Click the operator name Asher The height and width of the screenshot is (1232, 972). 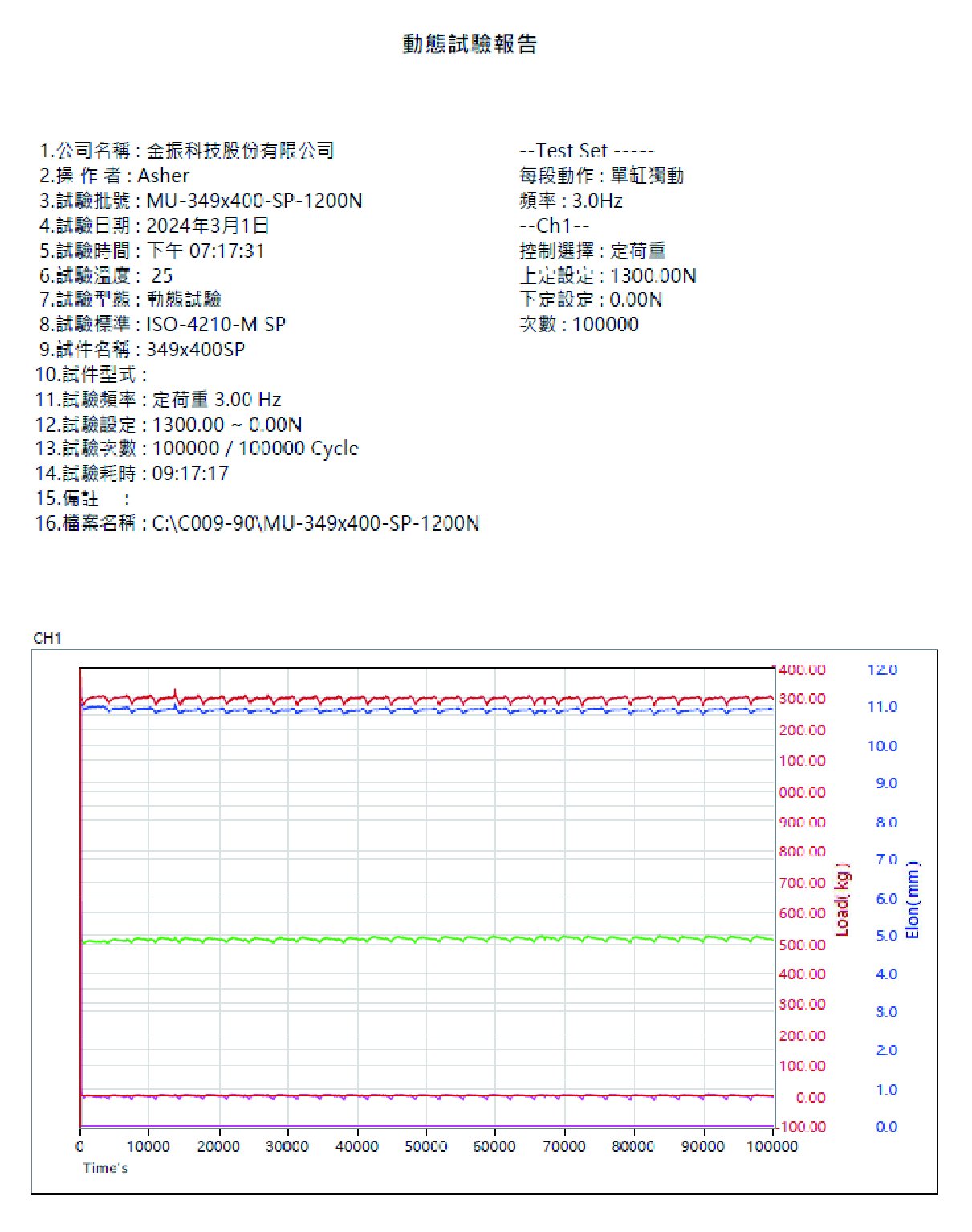pos(164,176)
